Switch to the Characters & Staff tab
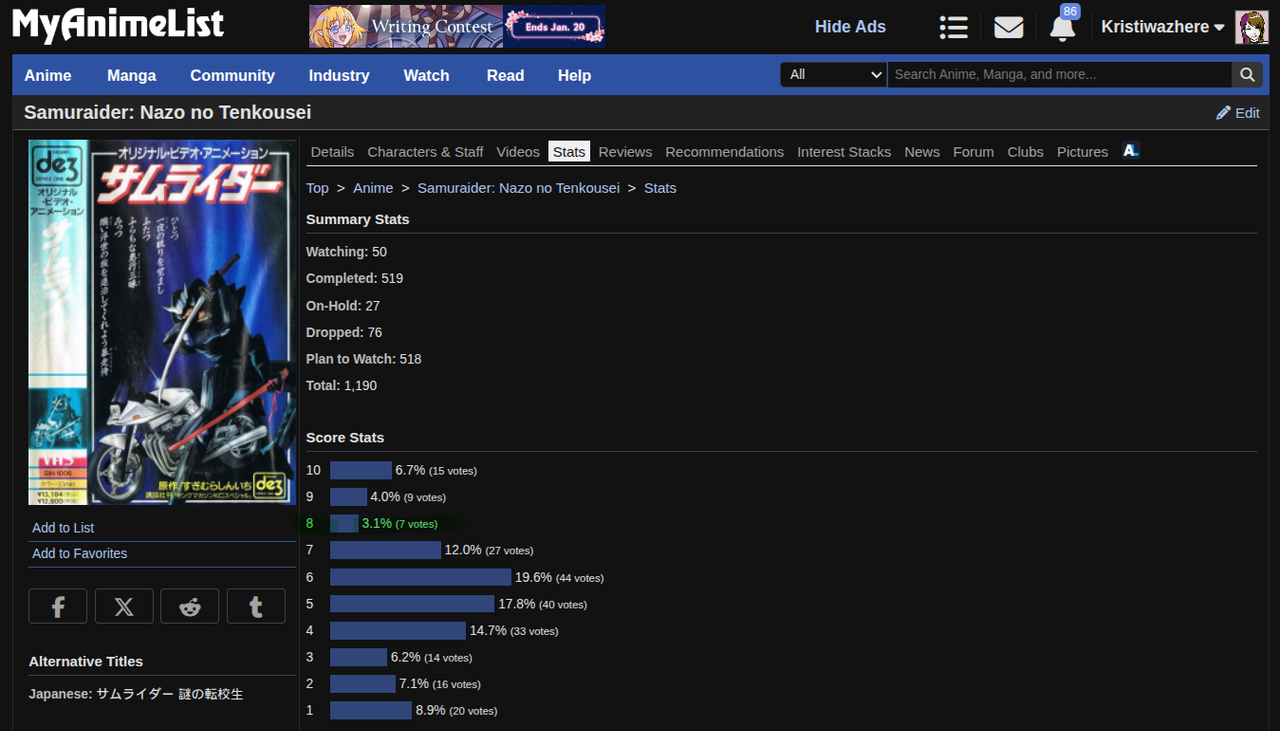The image size is (1280, 731). point(425,152)
